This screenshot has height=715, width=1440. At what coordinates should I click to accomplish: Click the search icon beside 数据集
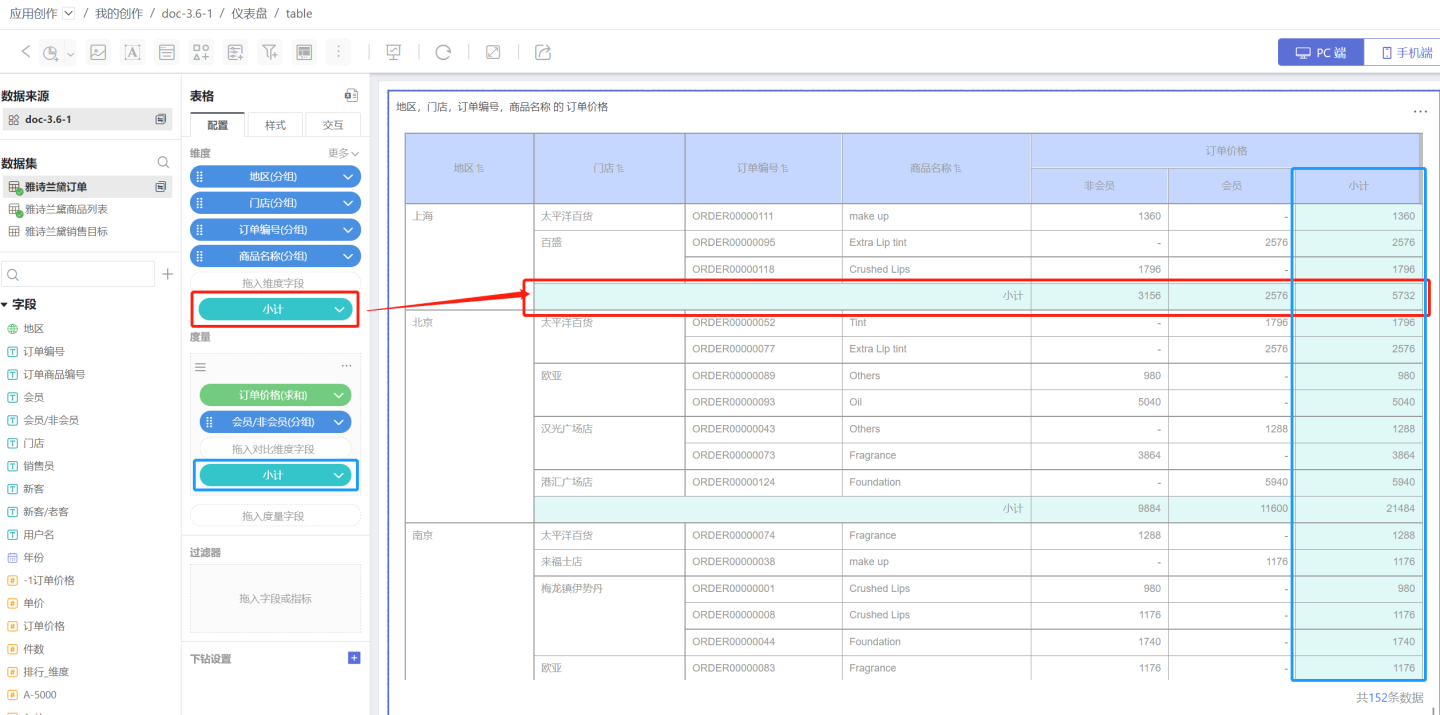pyautogui.click(x=163, y=162)
